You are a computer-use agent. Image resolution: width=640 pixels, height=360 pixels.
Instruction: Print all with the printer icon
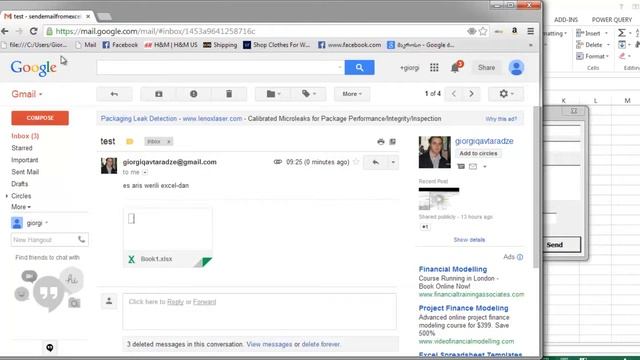click(381, 142)
